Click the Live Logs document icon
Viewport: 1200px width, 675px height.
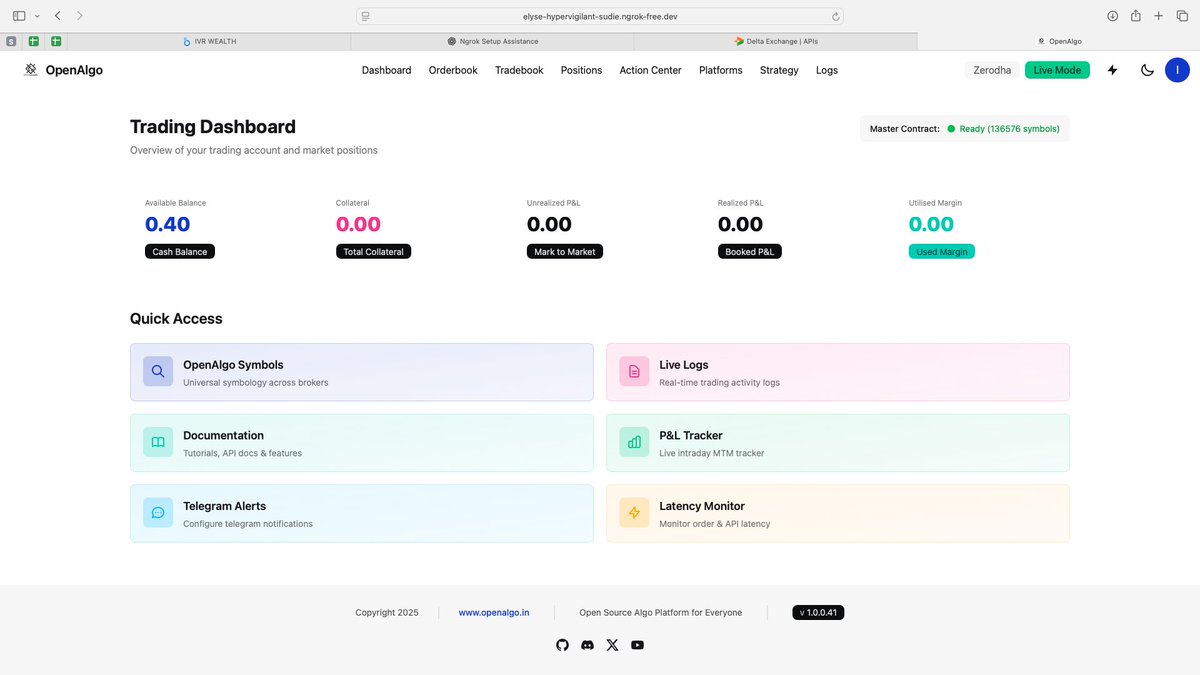[x=634, y=372]
